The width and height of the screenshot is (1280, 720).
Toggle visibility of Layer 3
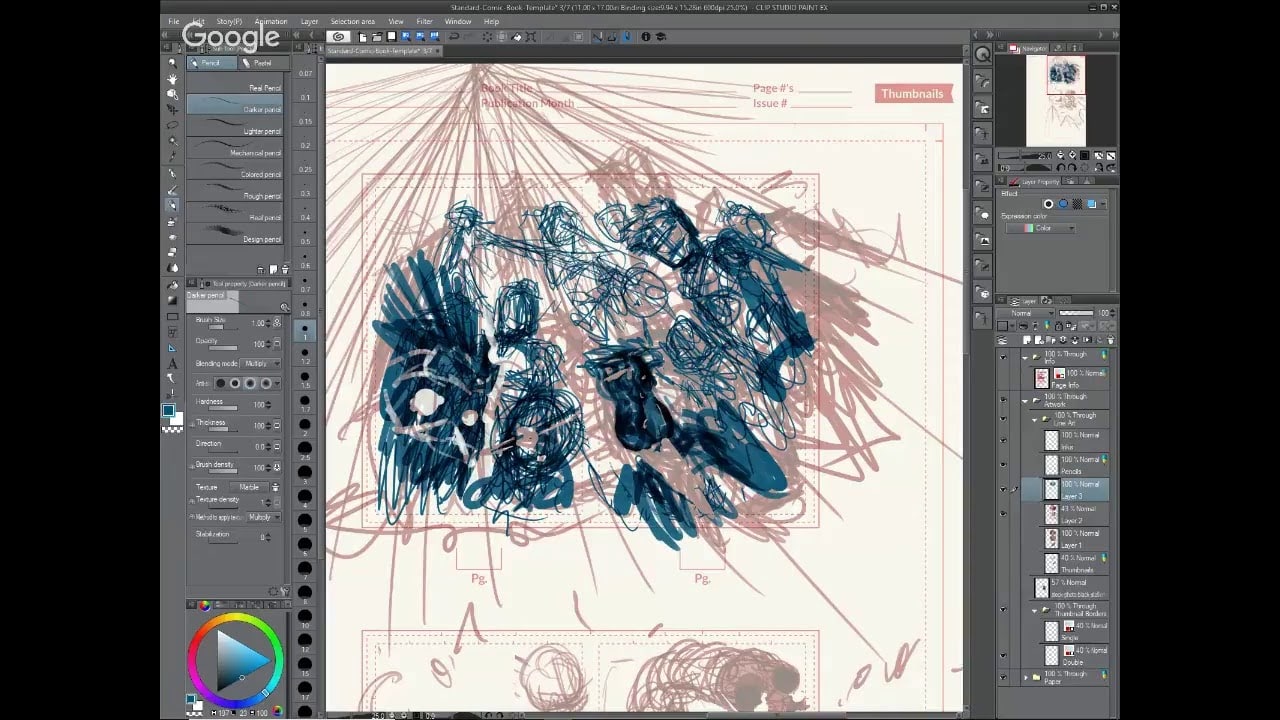coord(1003,489)
